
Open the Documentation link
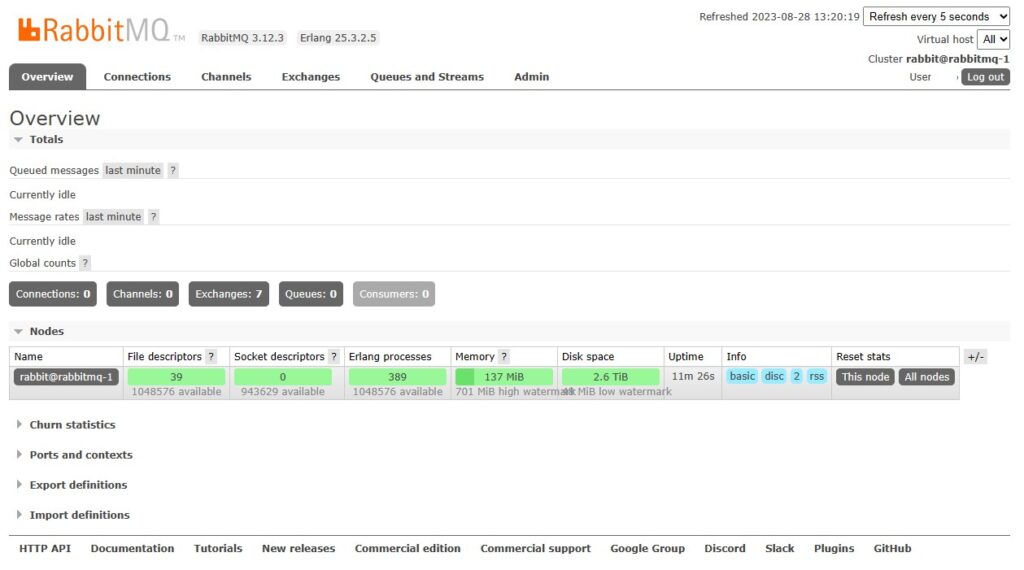(133, 548)
